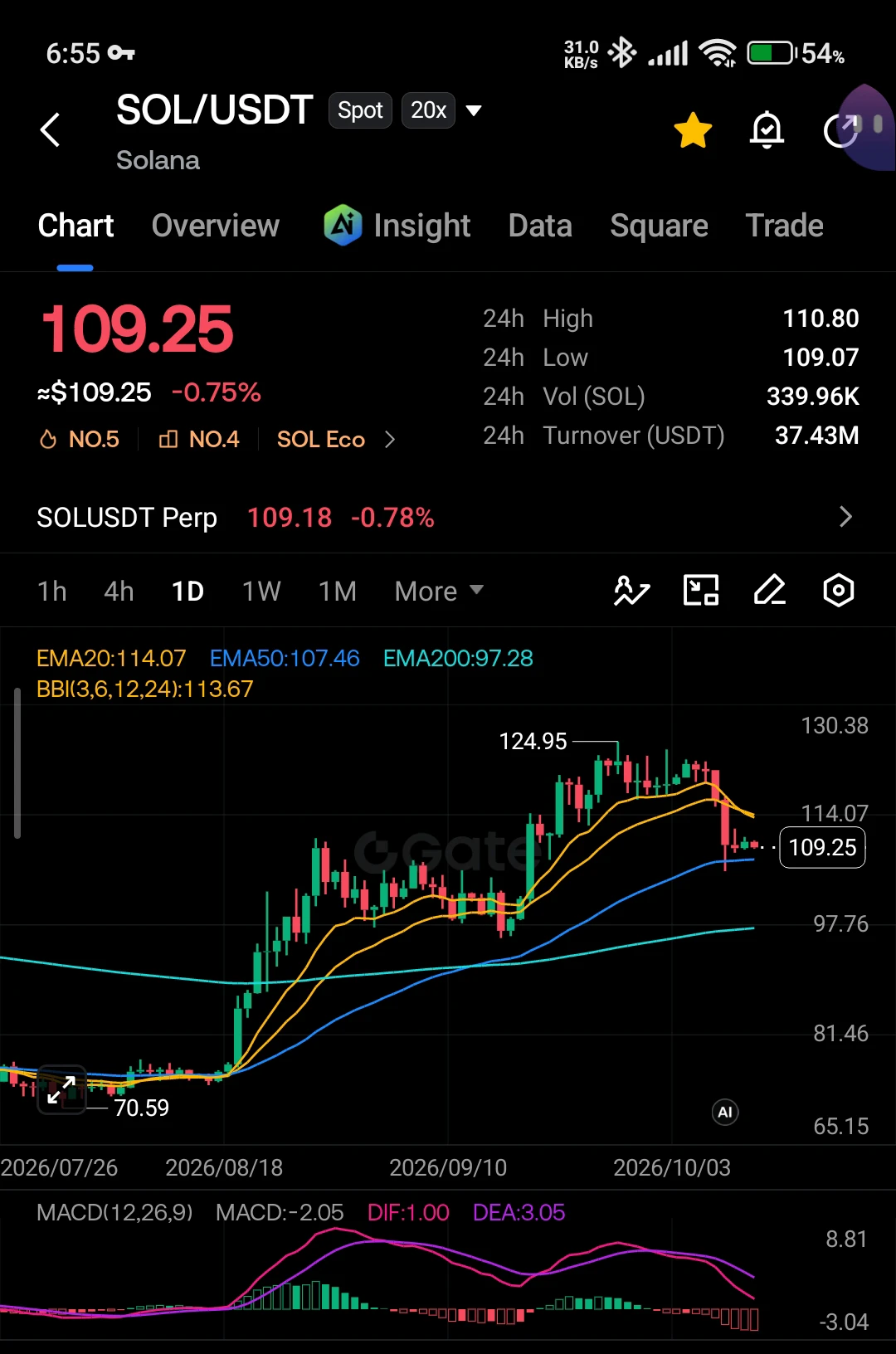Open the SOL Eco category link

point(321,439)
